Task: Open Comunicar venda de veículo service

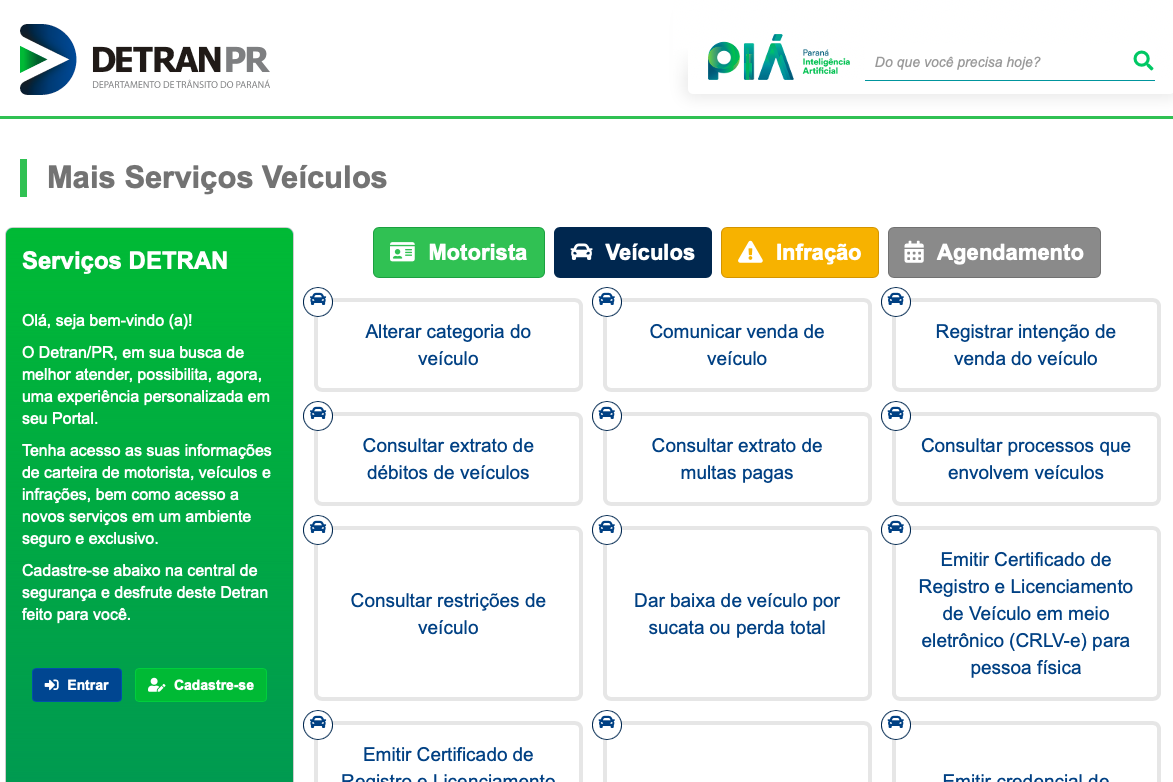Action: [x=737, y=345]
